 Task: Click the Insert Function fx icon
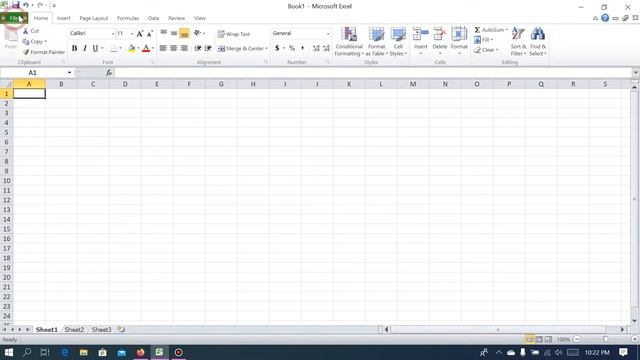point(109,73)
